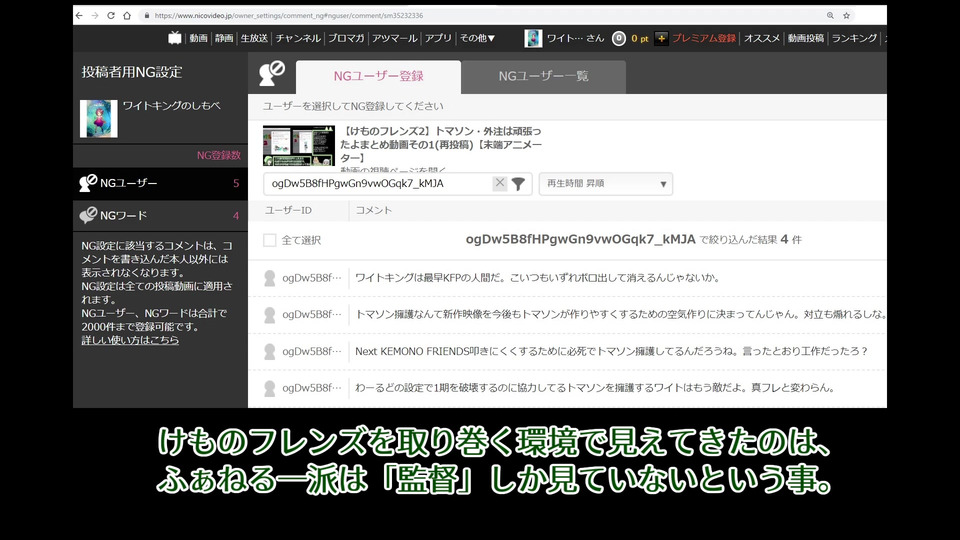The height and width of the screenshot is (540, 960).
Task: Select the comment starting Next KEMONO FRIENDS叩き
Action: point(612,351)
